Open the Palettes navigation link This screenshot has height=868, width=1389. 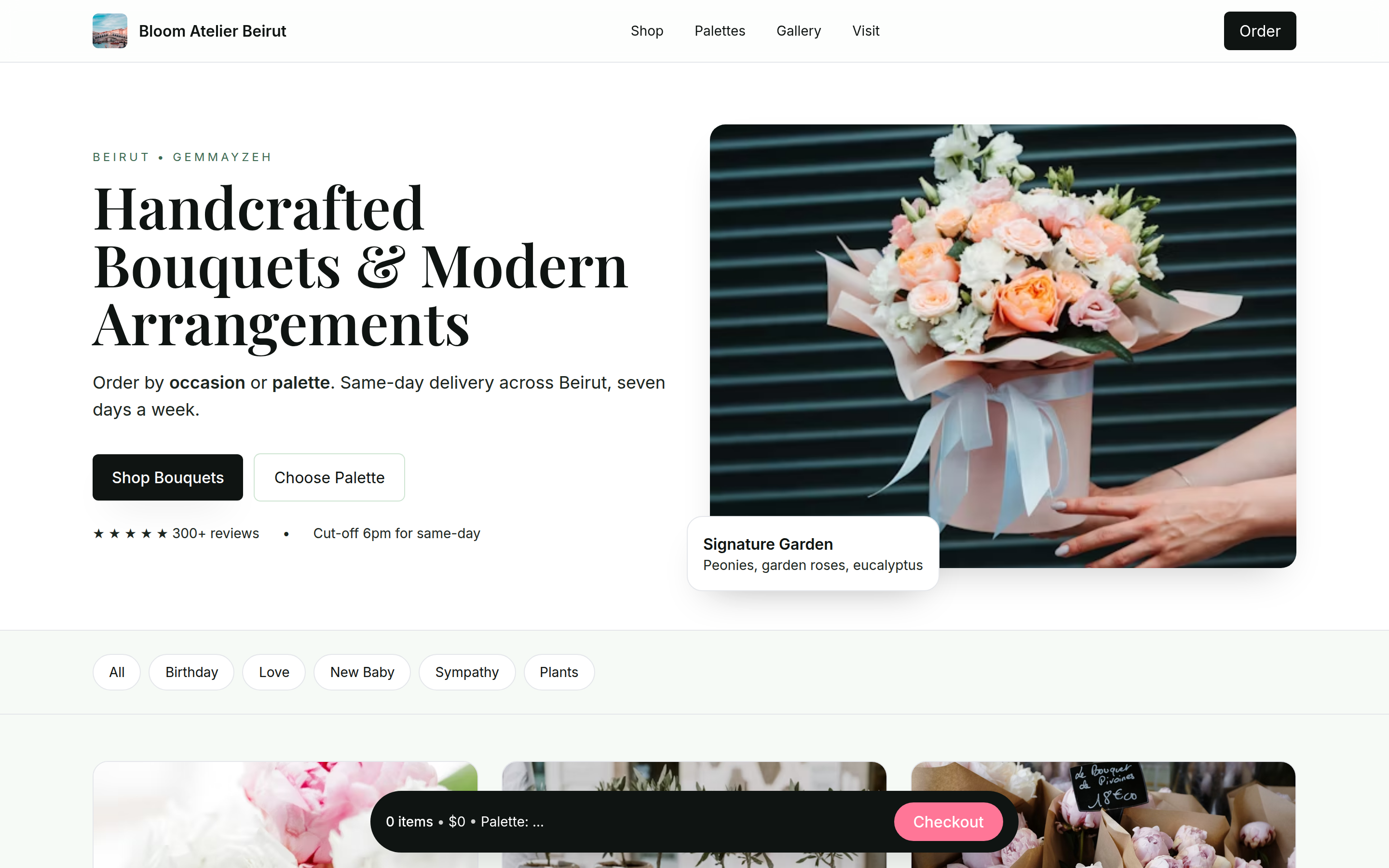coord(719,31)
